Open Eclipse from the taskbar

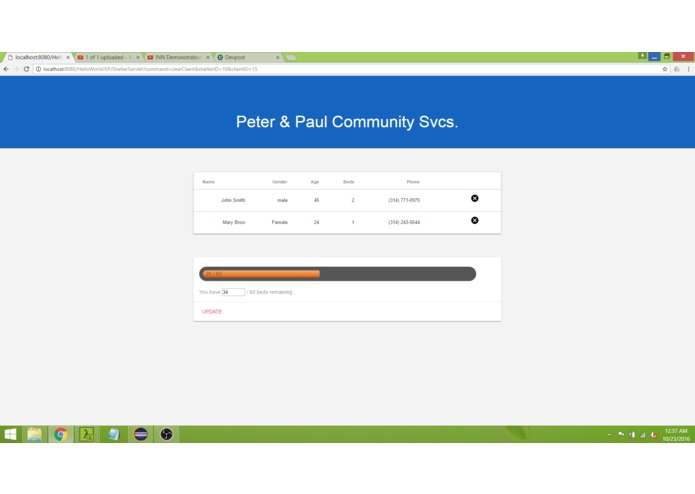tap(141, 434)
